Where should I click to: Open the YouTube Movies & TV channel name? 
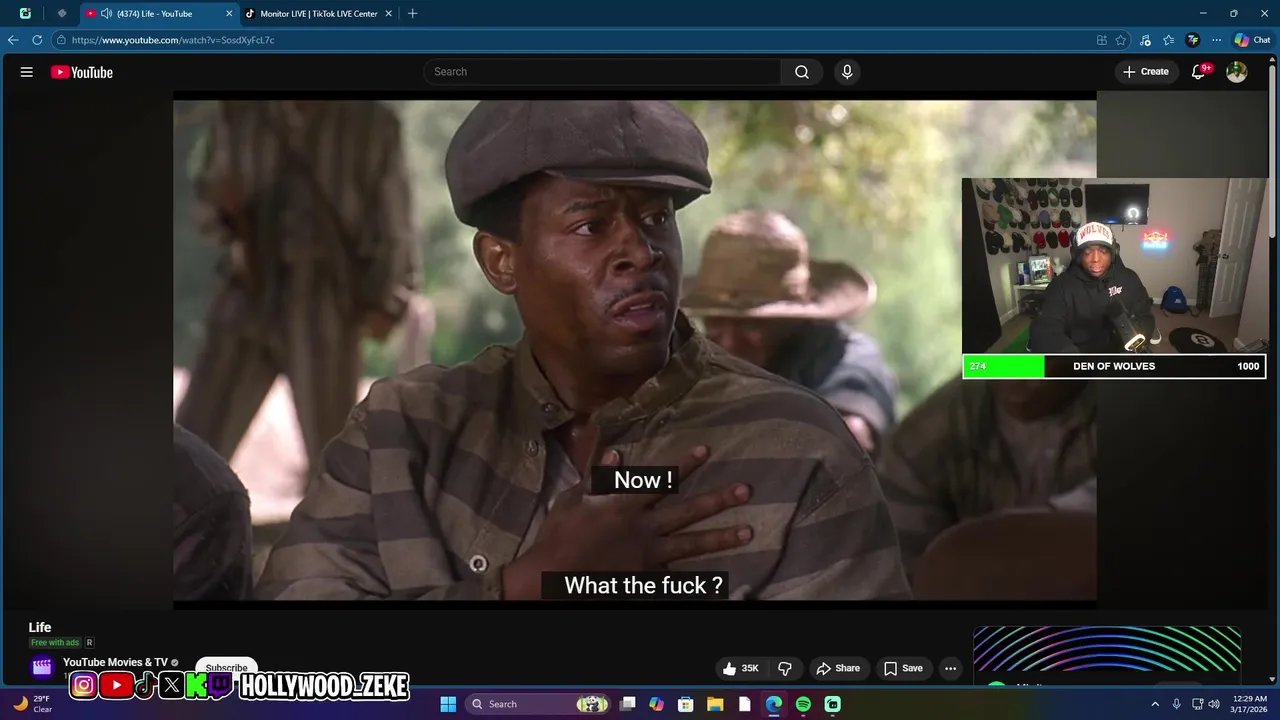pyautogui.click(x=115, y=662)
